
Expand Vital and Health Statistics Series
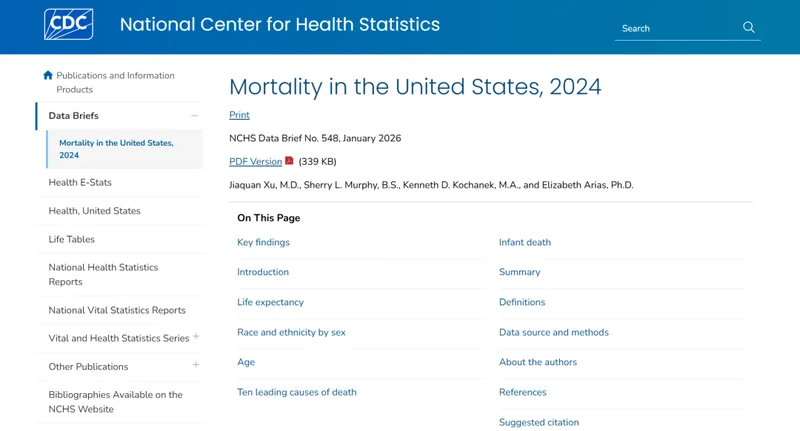(x=195, y=337)
